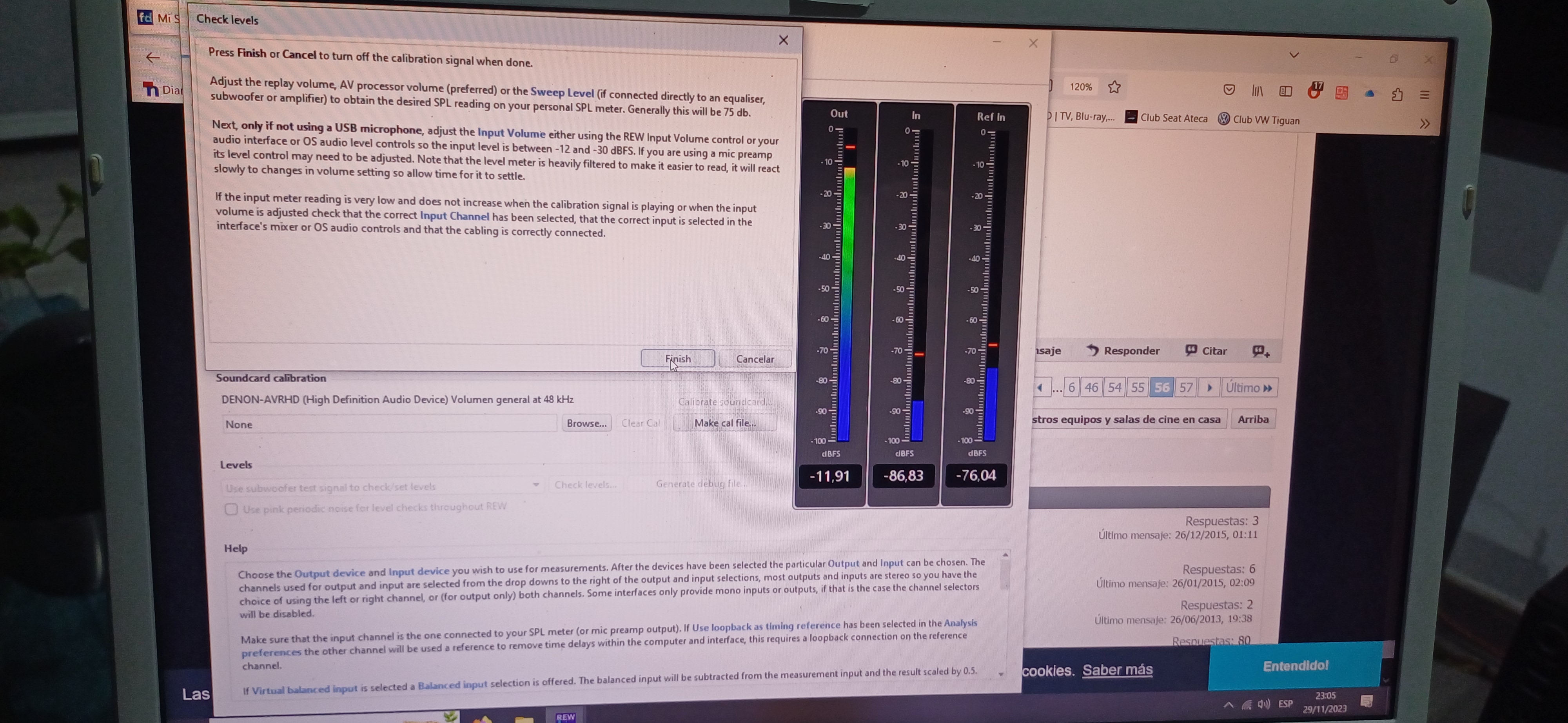The height and width of the screenshot is (723, 1568).
Task: Open the Sweep Level help link
Action: pyautogui.click(x=561, y=93)
